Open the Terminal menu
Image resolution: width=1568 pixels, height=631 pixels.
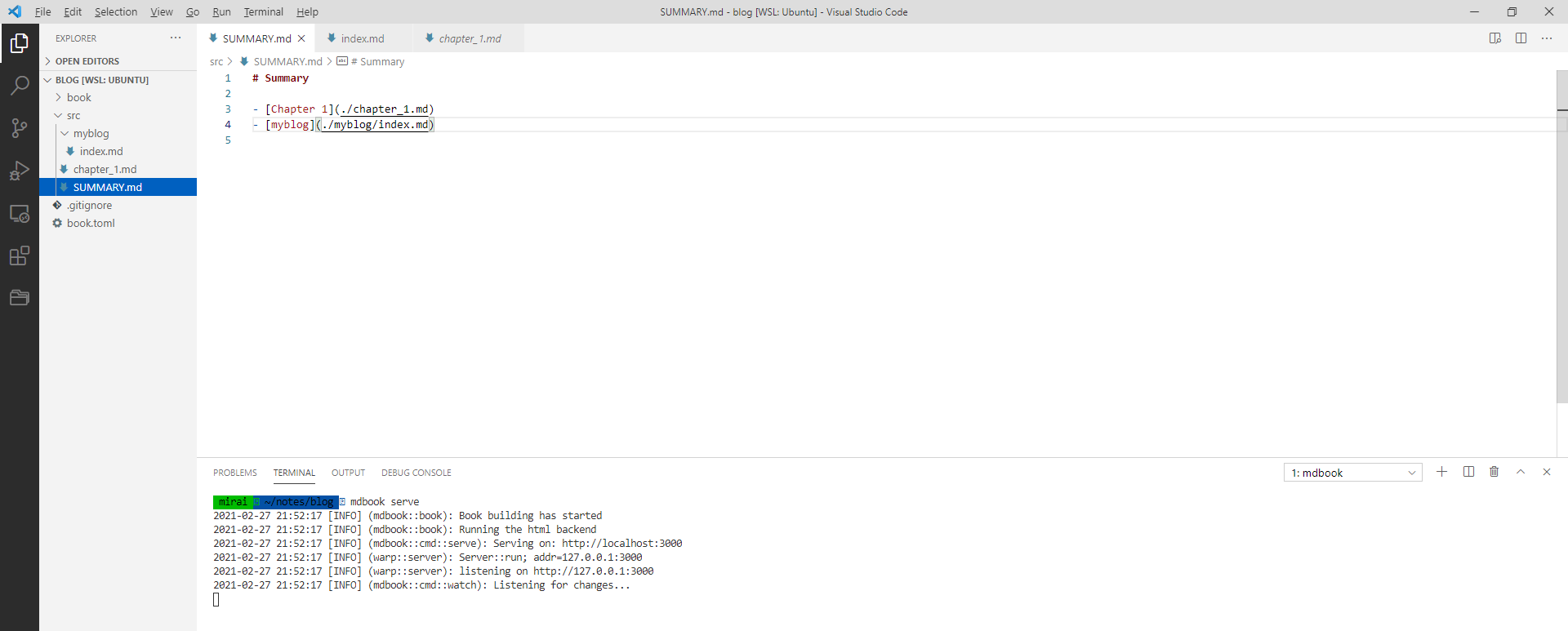click(x=264, y=12)
